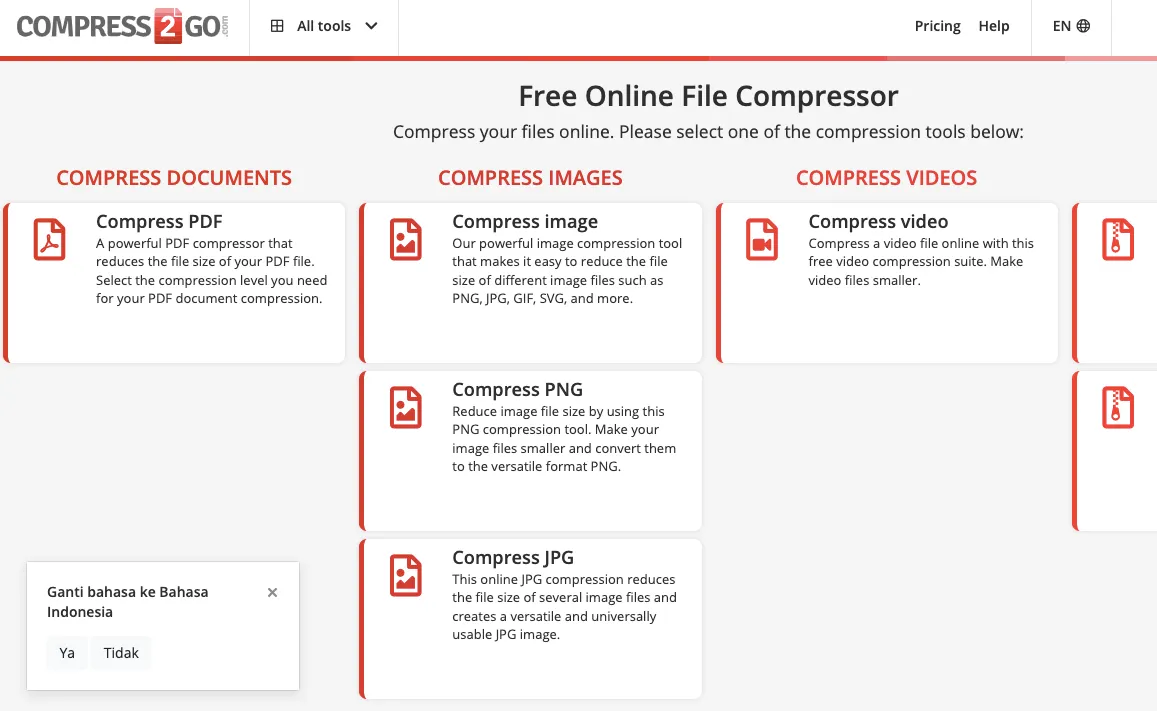1157x711 pixels.
Task: Open the EN language selector
Action: 1071,26
